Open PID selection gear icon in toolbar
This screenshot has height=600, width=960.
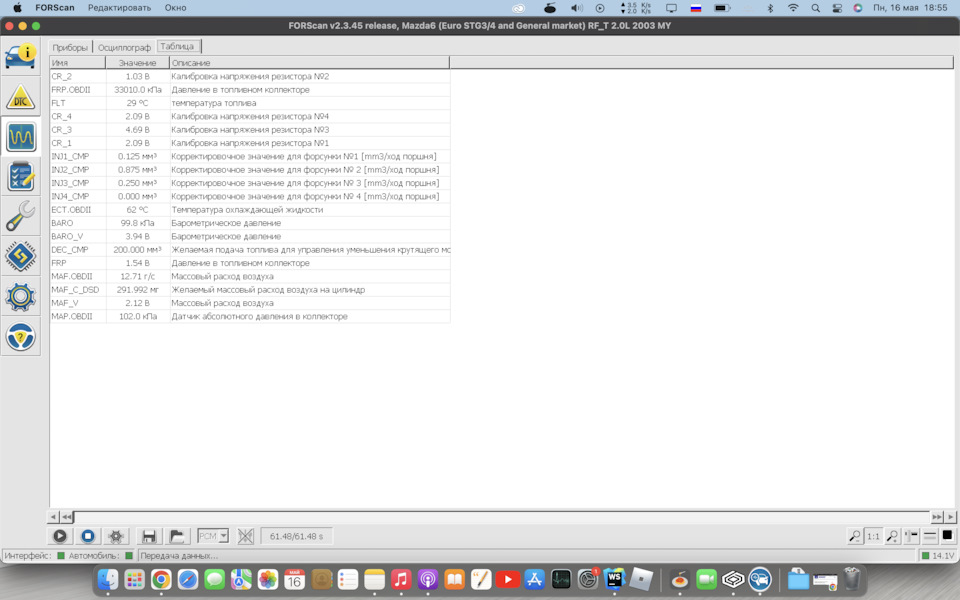coord(116,536)
